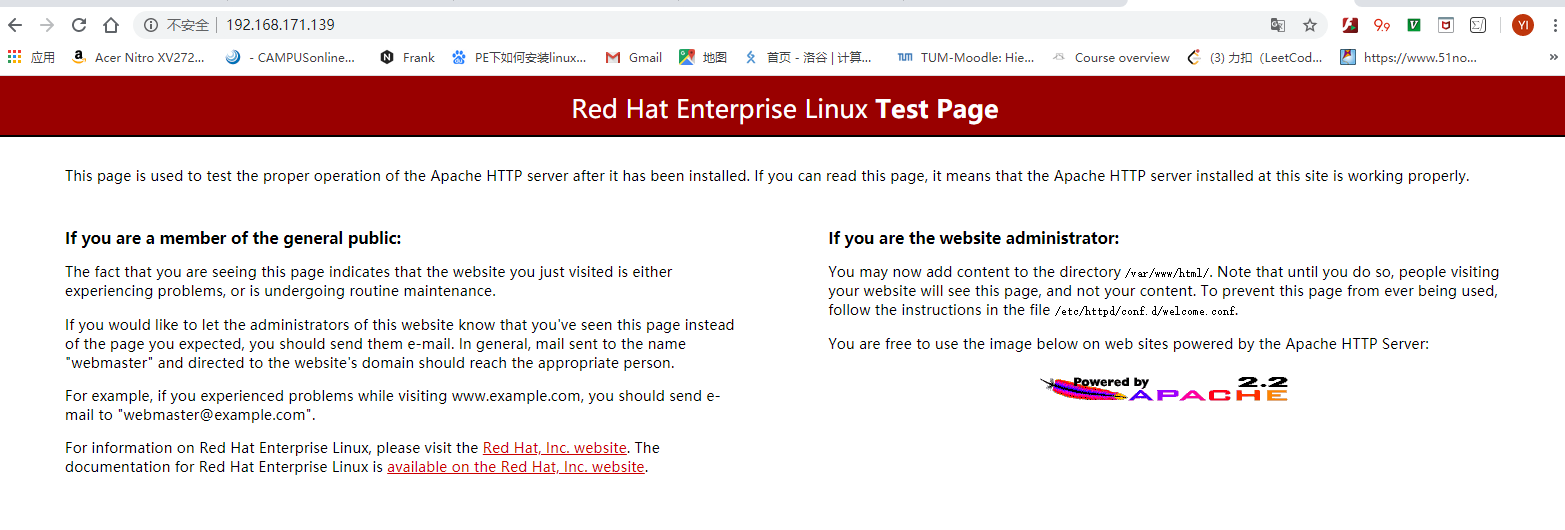The width and height of the screenshot is (1565, 530).
Task: Open the Frank Notion bookmark
Action: point(407,57)
